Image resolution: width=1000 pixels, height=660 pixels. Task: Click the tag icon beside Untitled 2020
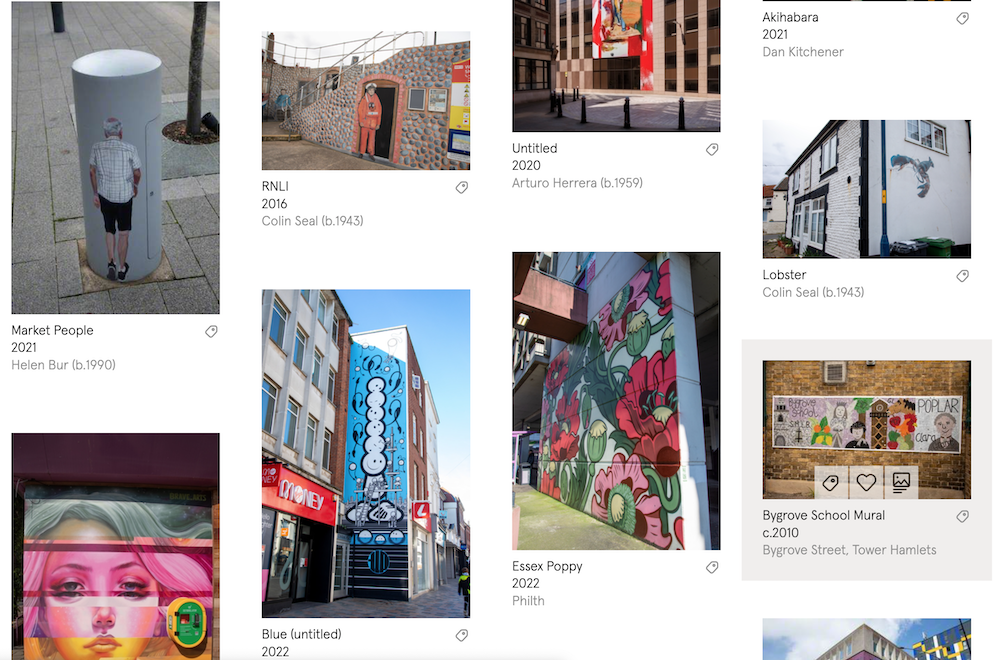click(712, 149)
